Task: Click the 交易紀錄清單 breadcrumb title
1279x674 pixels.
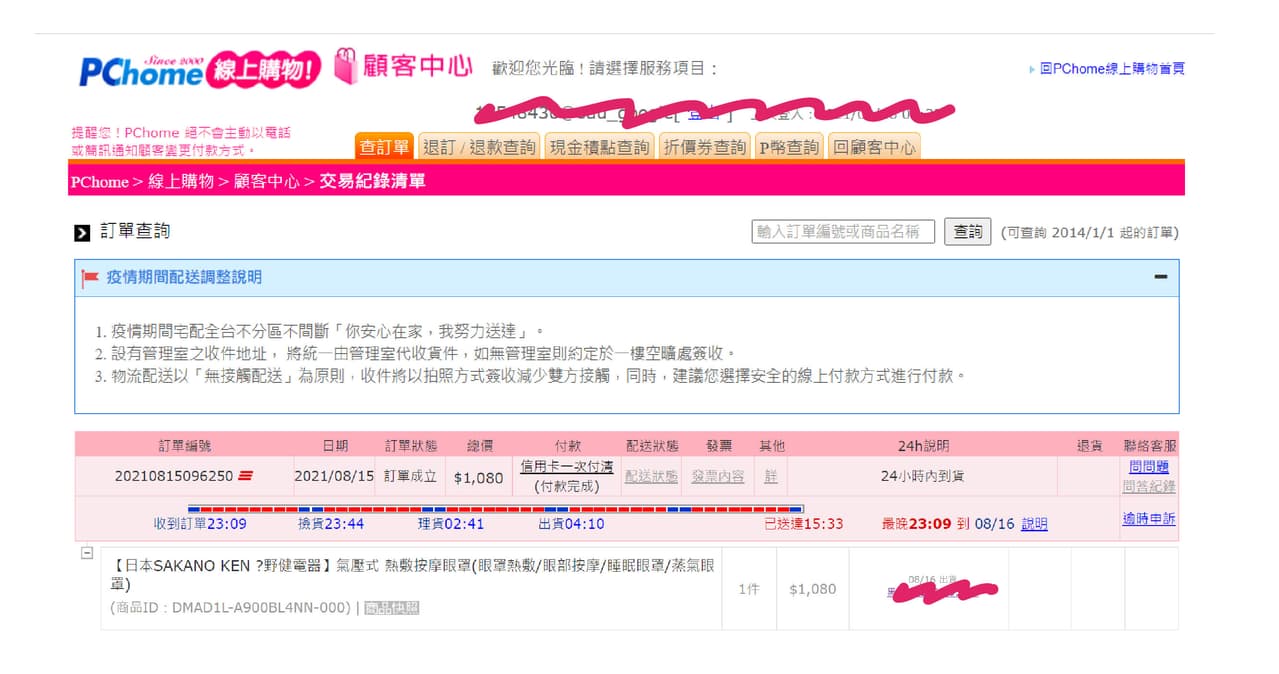Action: tap(372, 182)
